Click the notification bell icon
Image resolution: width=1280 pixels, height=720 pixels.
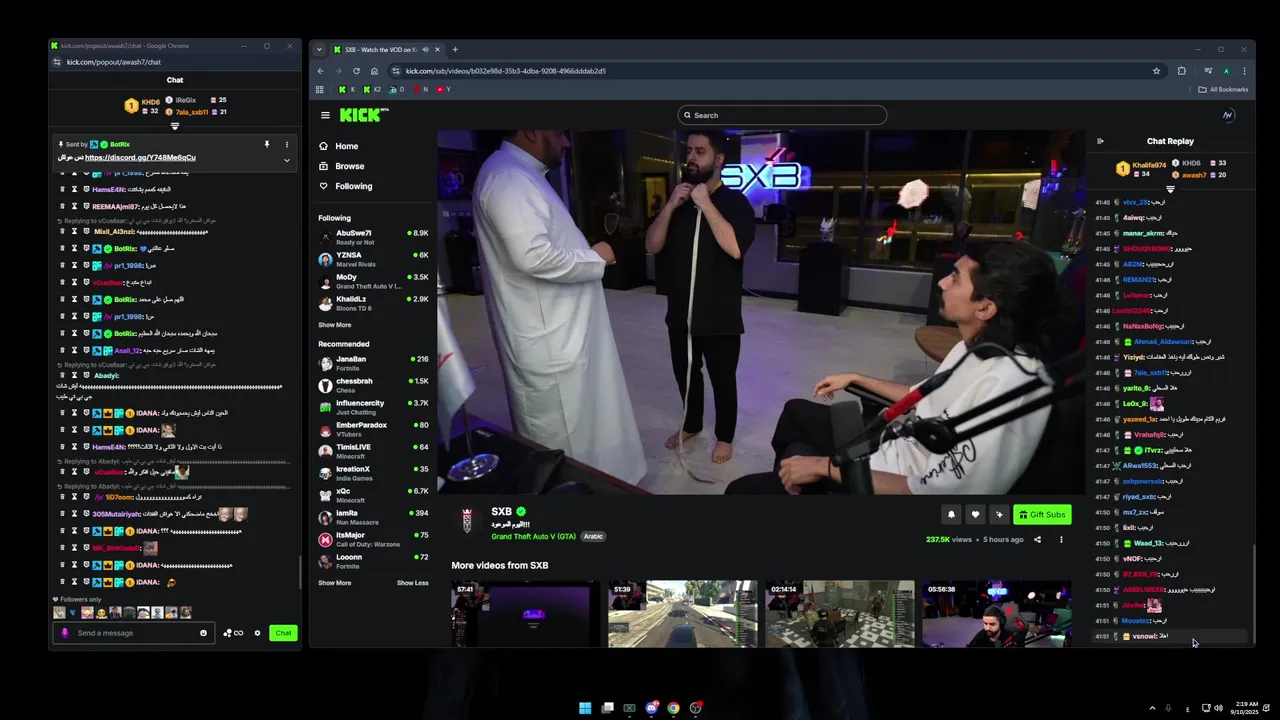(951, 514)
